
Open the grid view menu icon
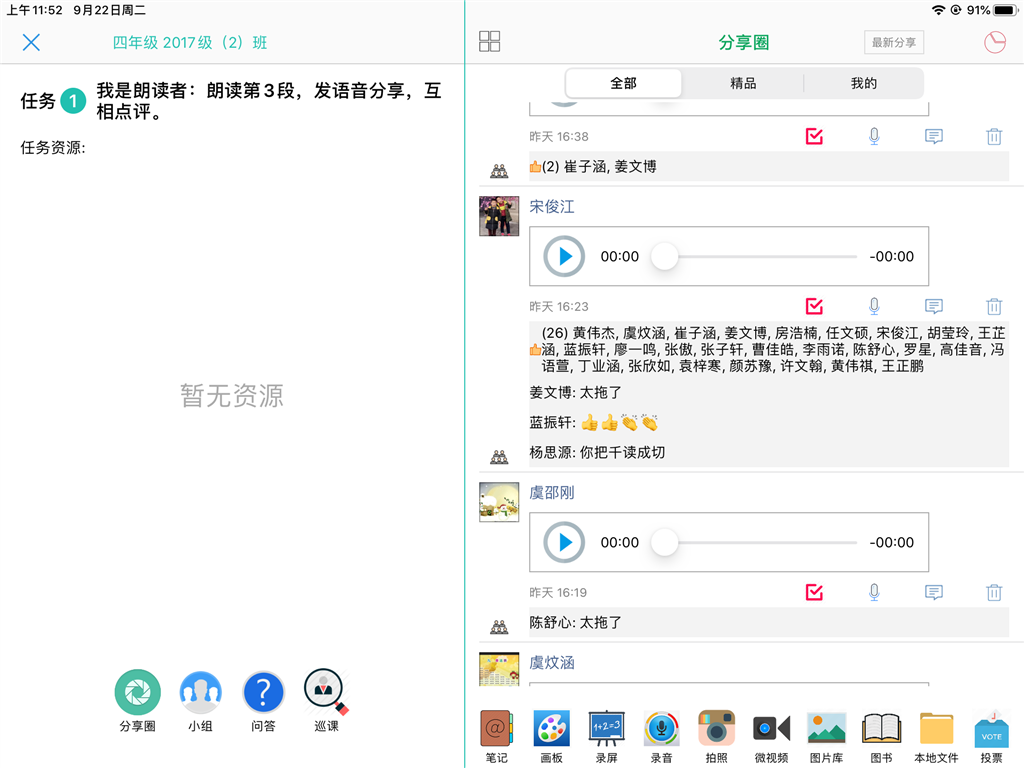click(490, 41)
